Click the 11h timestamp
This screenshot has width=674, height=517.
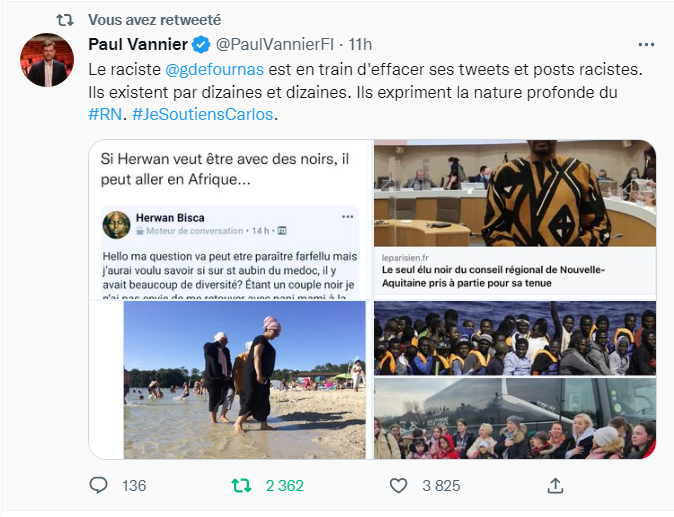(358, 44)
